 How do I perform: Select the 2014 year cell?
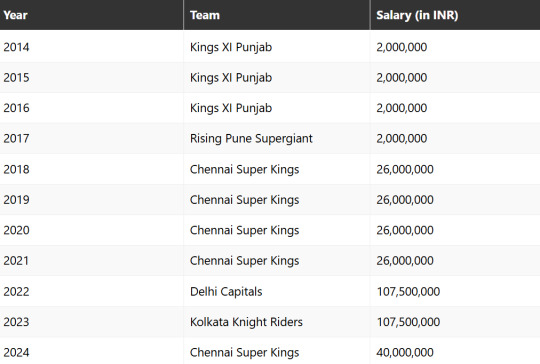(16, 47)
